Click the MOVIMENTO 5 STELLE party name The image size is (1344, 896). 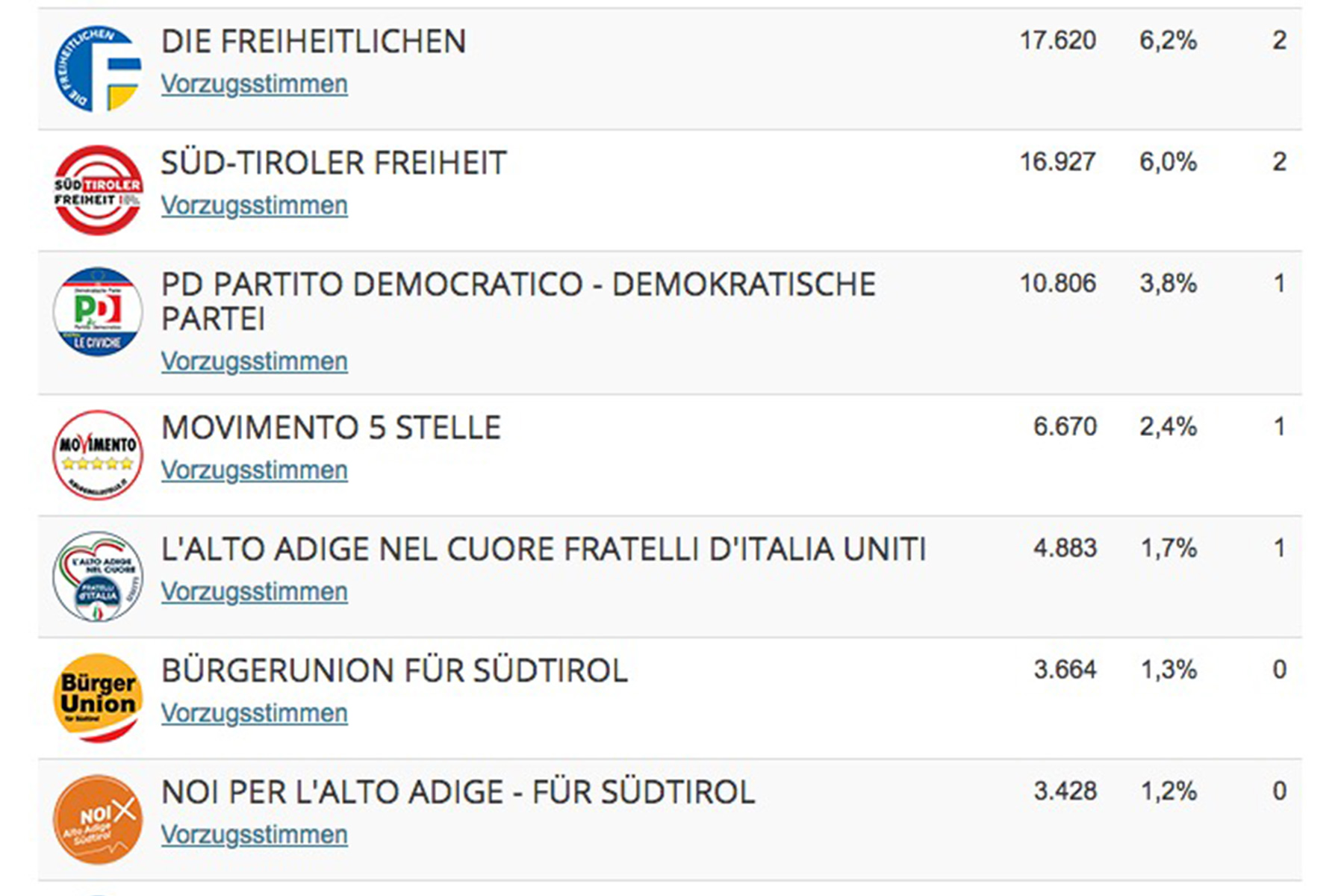[x=331, y=428]
